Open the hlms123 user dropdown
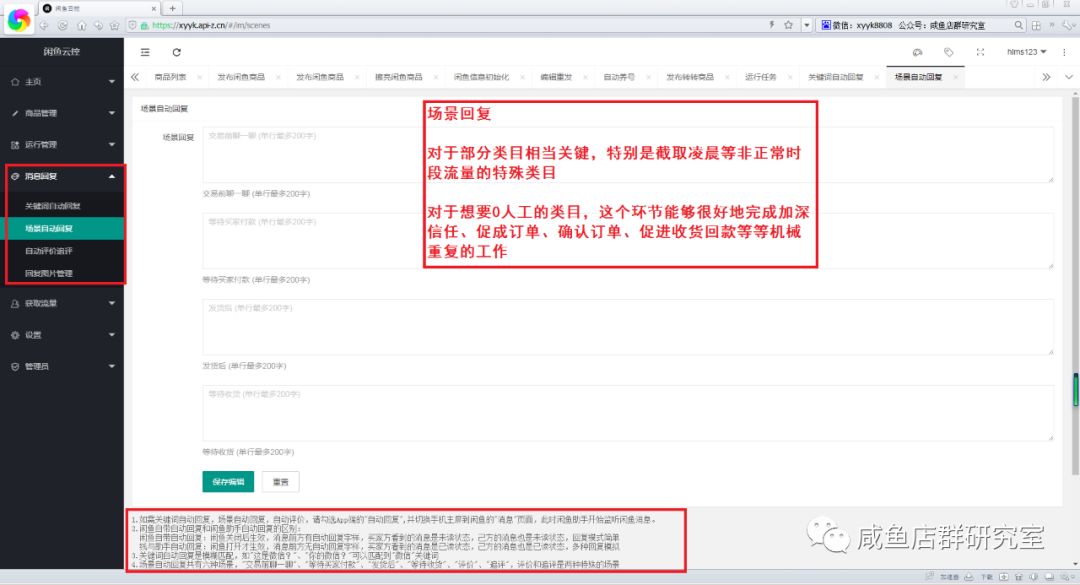The width and height of the screenshot is (1080, 585). (1027, 52)
